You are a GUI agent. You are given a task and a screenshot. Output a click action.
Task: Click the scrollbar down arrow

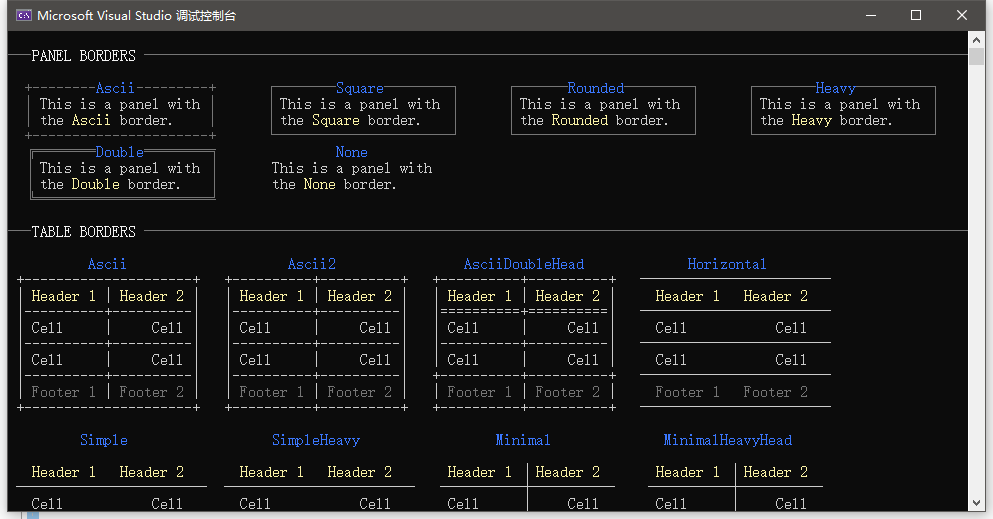coord(977,503)
